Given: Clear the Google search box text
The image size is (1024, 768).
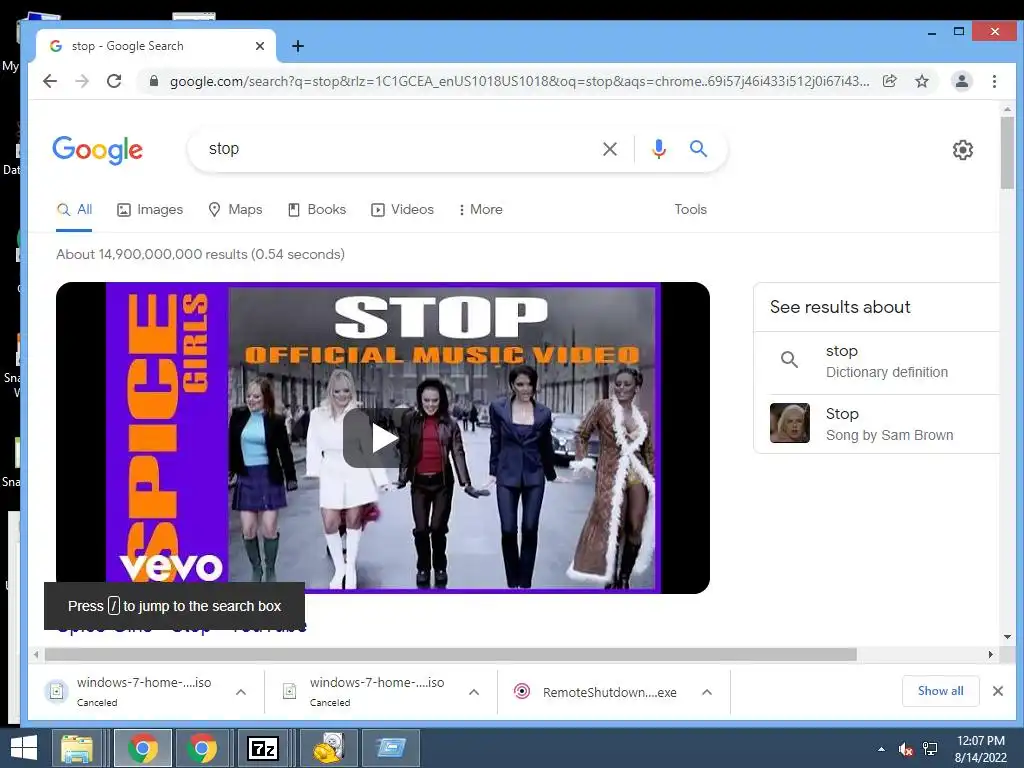Looking at the screenshot, I should (610, 149).
